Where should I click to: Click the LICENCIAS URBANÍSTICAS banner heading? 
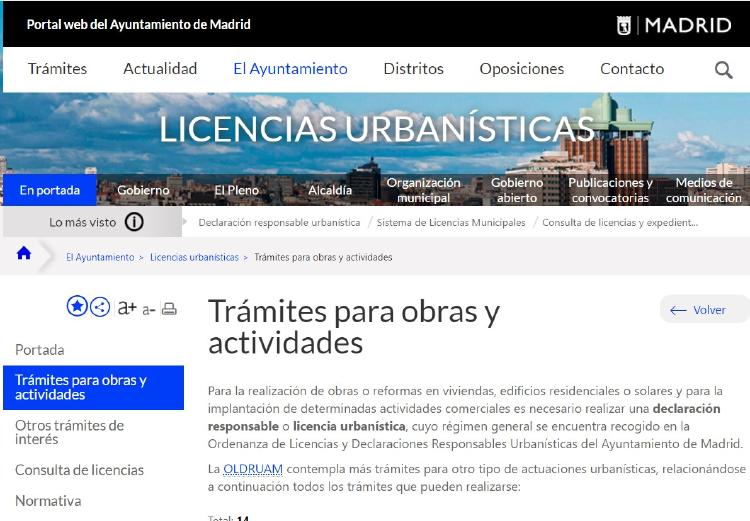376,129
